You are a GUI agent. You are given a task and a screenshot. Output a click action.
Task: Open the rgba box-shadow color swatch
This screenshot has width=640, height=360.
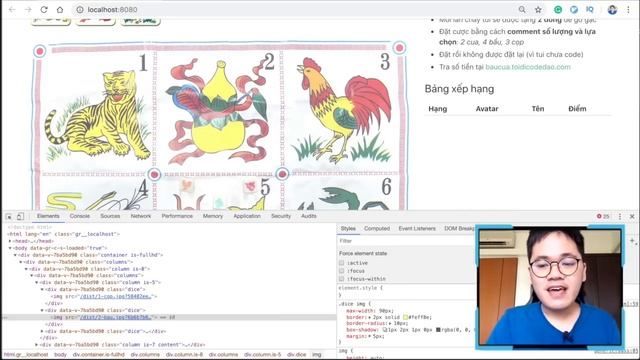438,330
